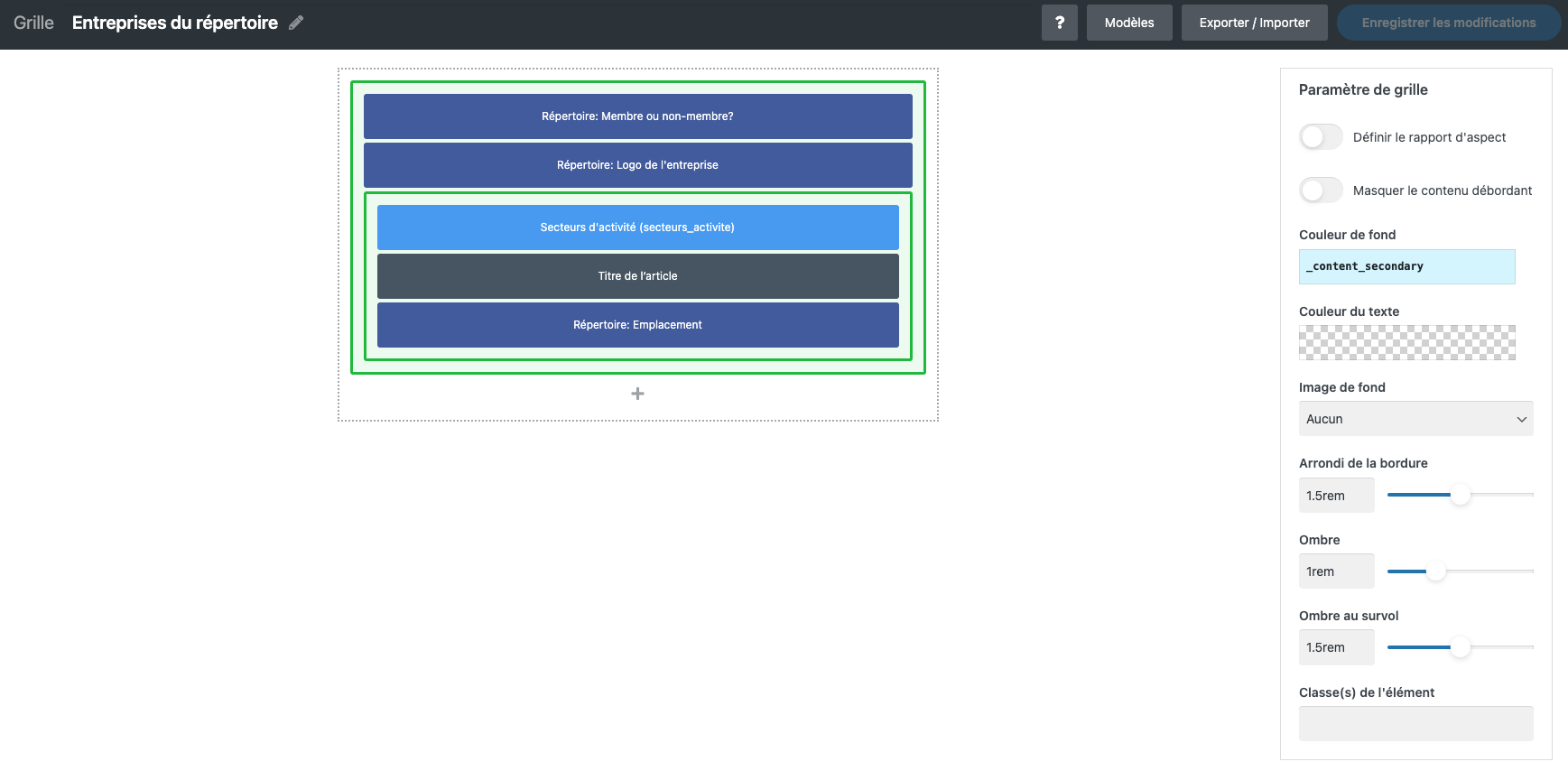Click the pencil icon to rename grid

point(296,23)
